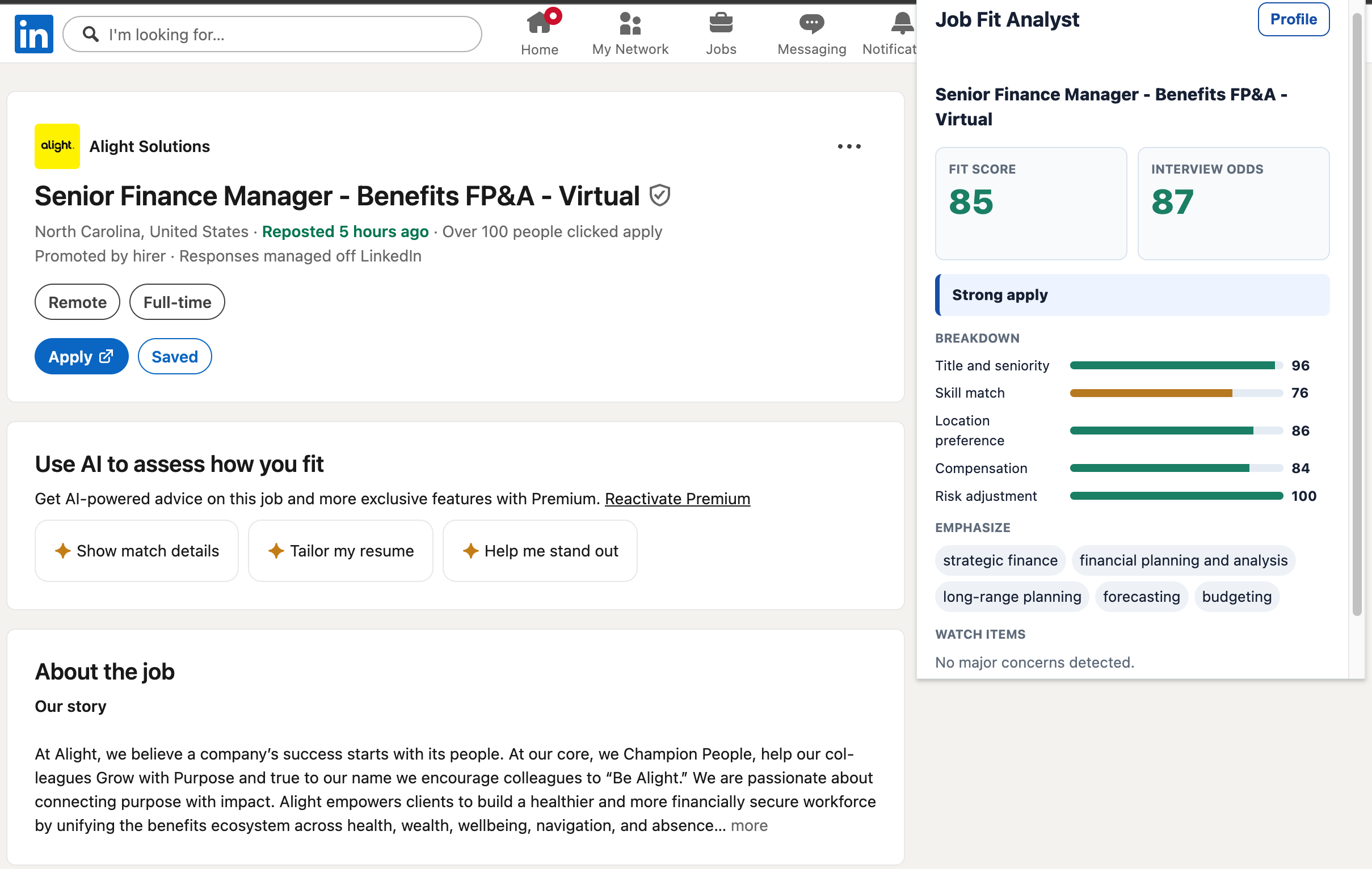
Task: Click 'Over 100 people clicked apply' text
Action: (552, 232)
